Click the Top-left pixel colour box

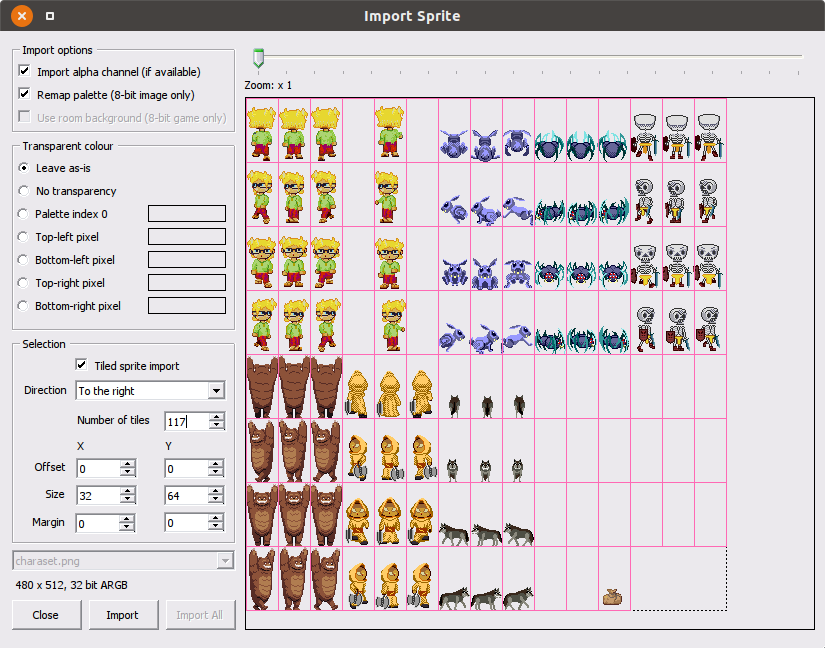[187, 237]
